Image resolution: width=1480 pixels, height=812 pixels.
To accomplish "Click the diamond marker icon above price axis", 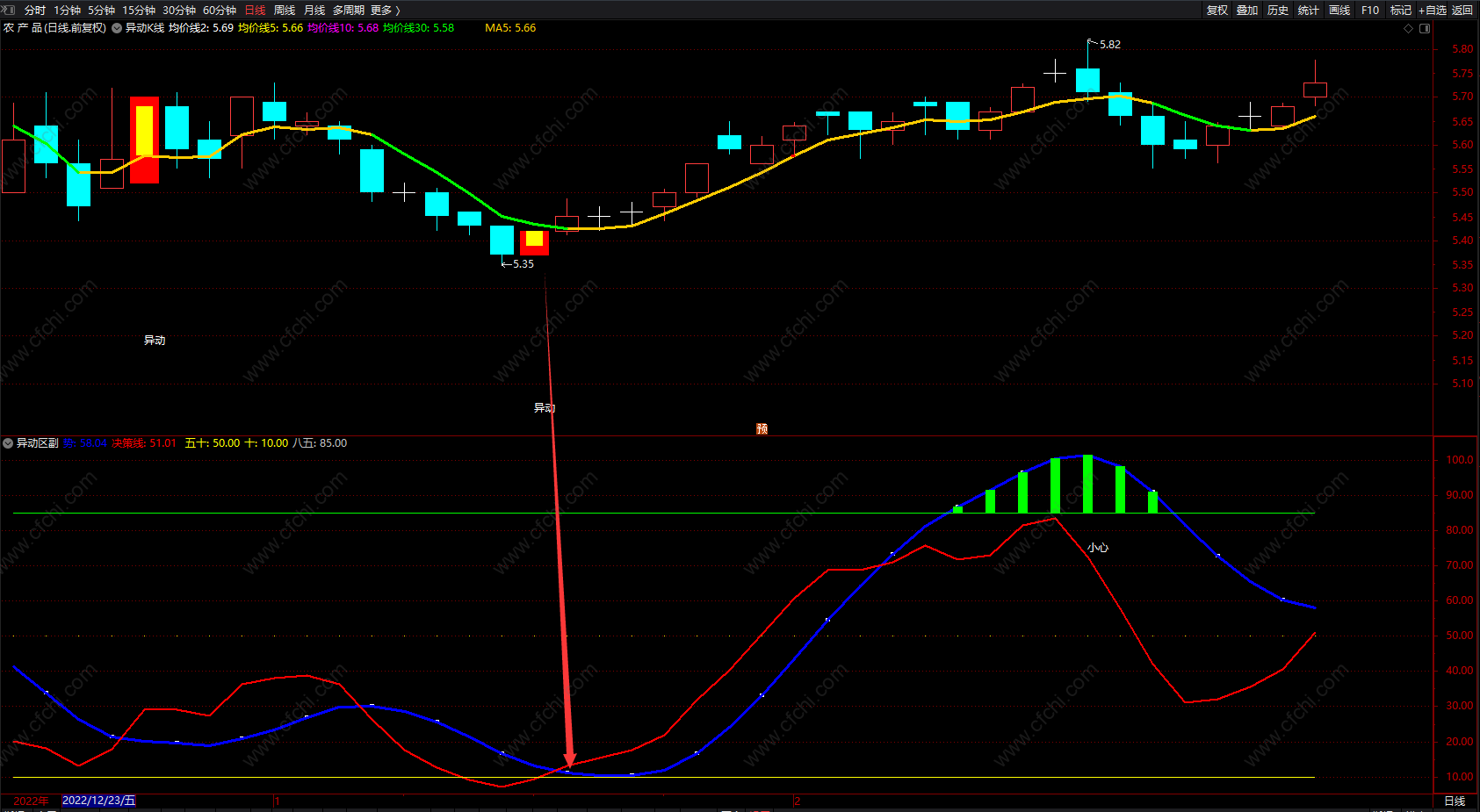I will click(1409, 28).
